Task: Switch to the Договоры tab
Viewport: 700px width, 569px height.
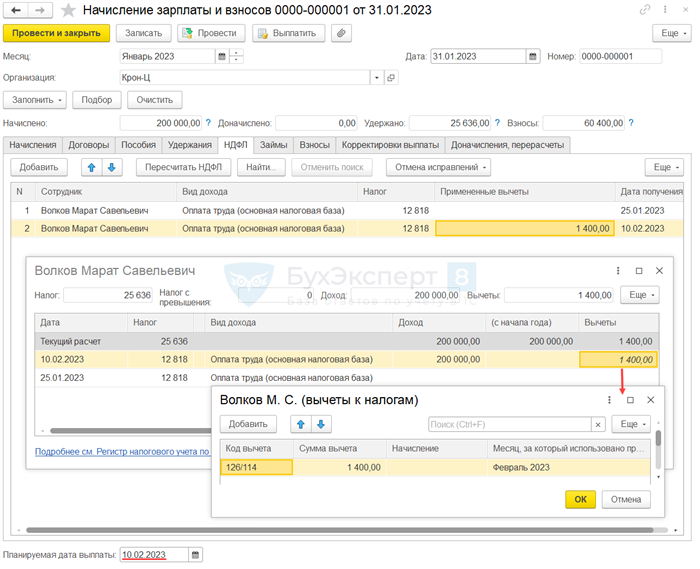Action: pyautogui.click(x=89, y=145)
